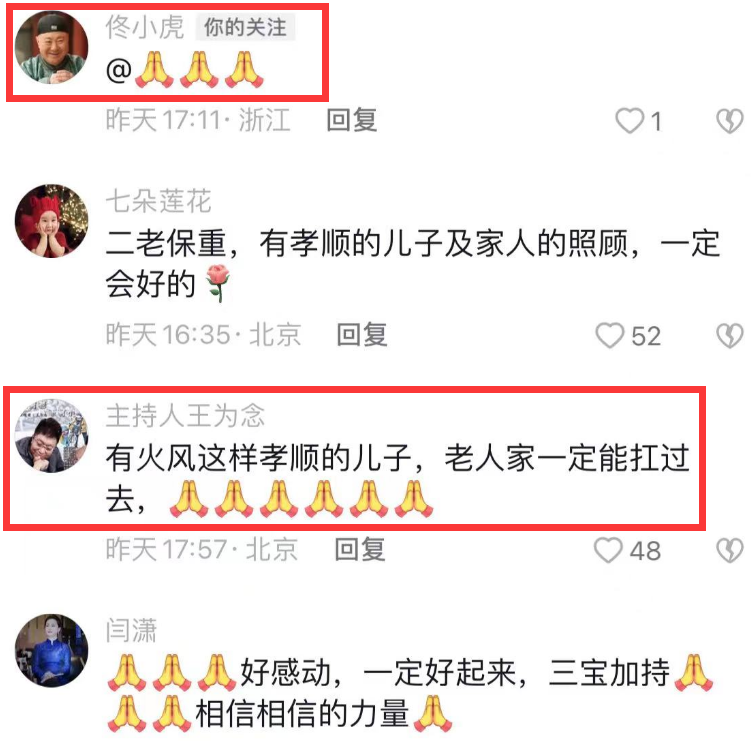755x741 pixels.
Task: Dislike 主持人王为念's comment
Action: (730, 550)
